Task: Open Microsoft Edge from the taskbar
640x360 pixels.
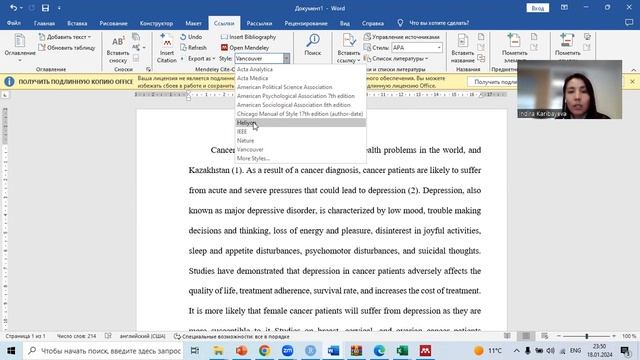Action: [379, 350]
